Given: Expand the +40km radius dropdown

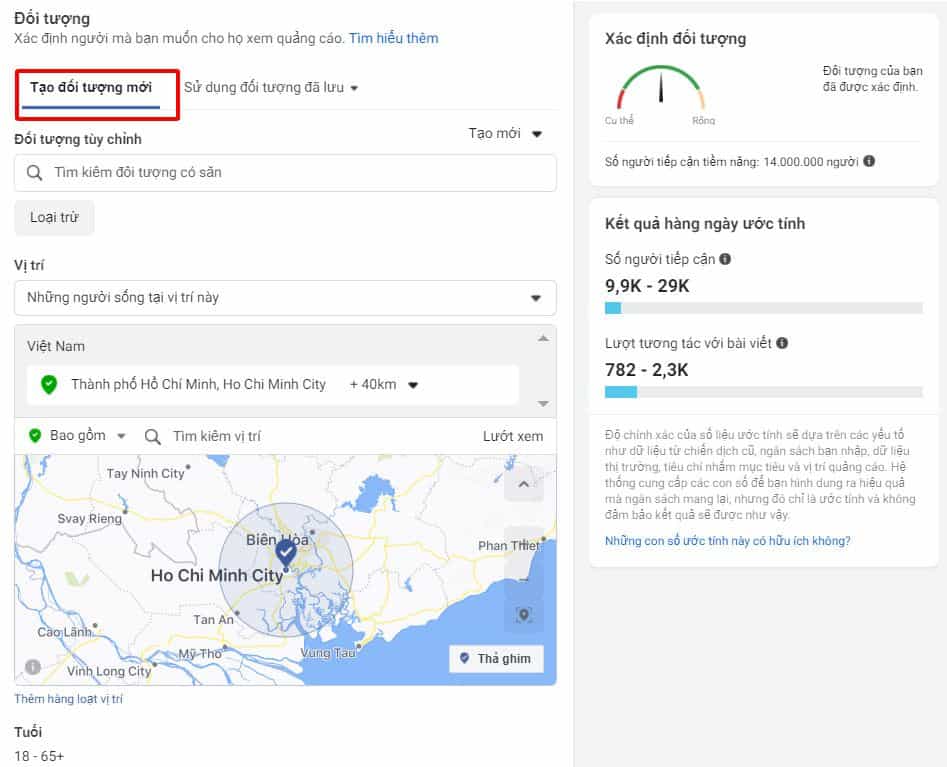Looking at the screenshot, I should [x=392, y=383].
